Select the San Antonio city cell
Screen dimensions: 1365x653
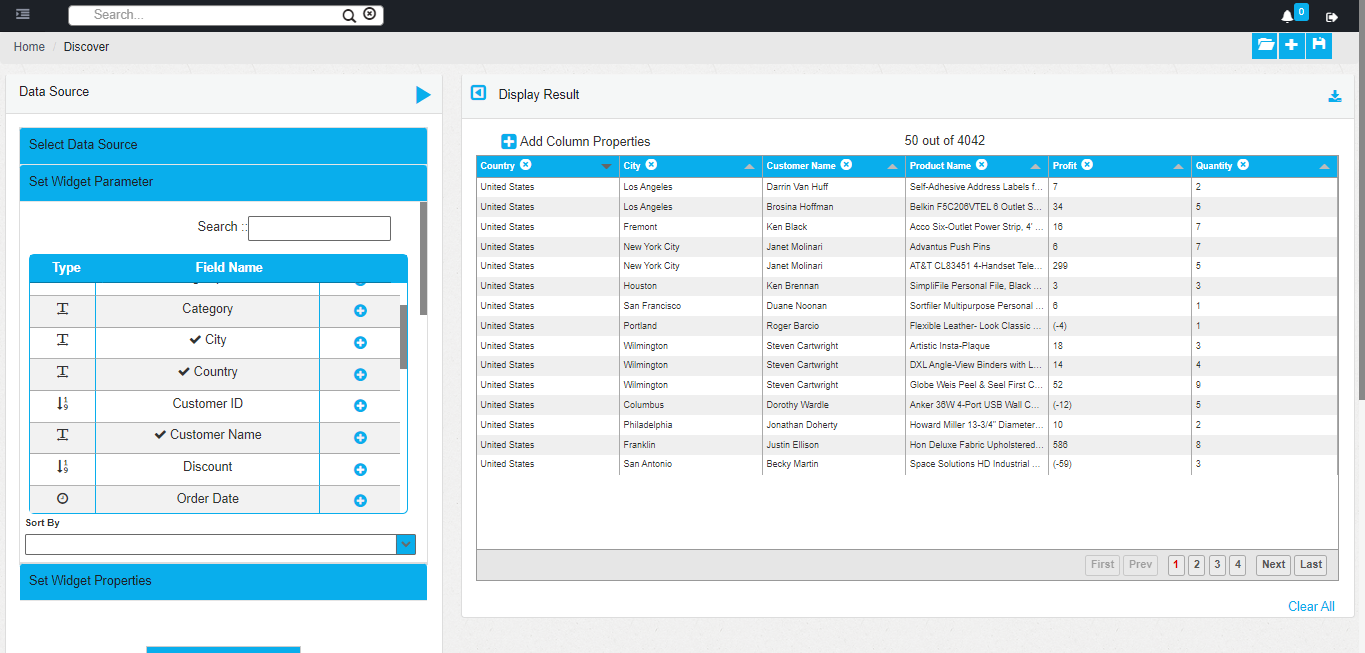691,464
